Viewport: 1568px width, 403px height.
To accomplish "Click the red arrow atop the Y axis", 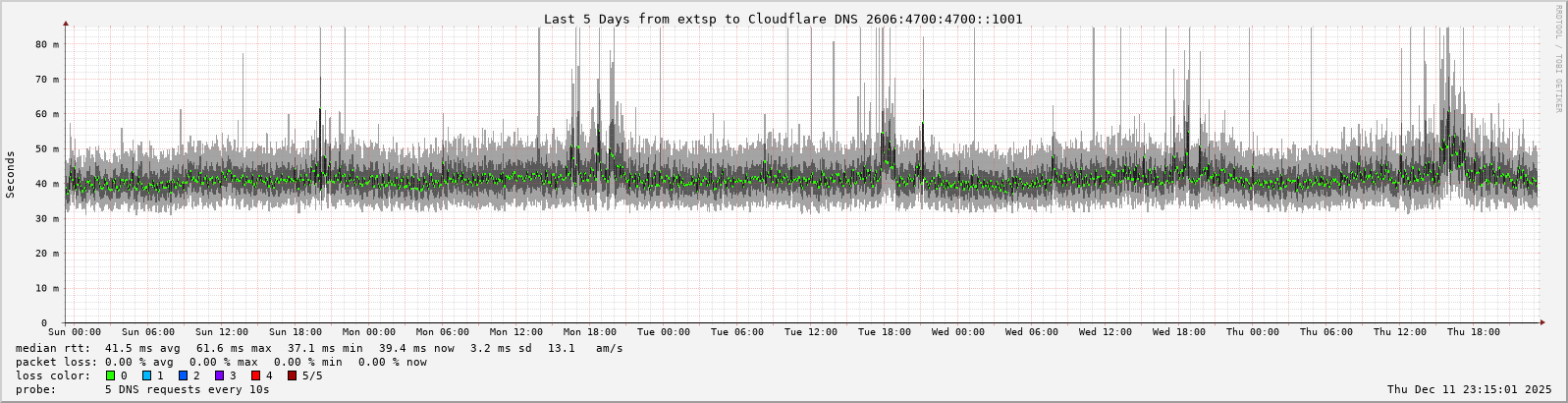I will [66, 23].
